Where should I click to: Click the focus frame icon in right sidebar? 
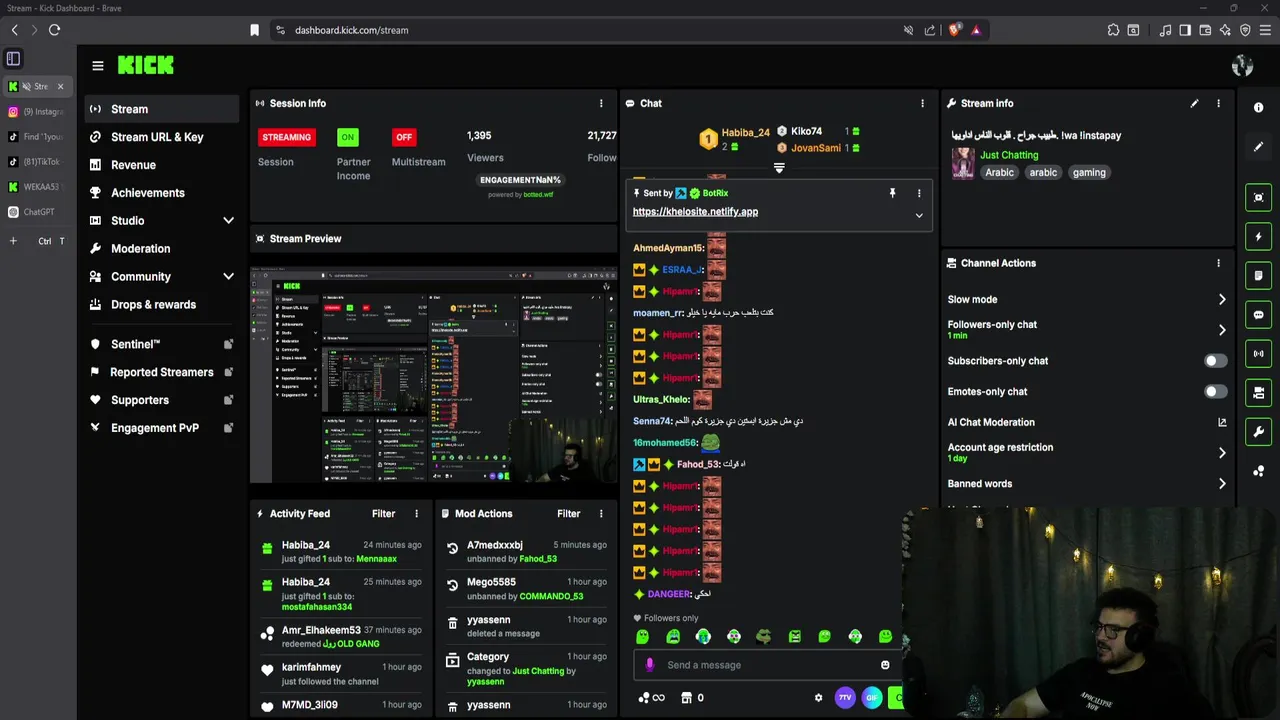coord(1258,198)
